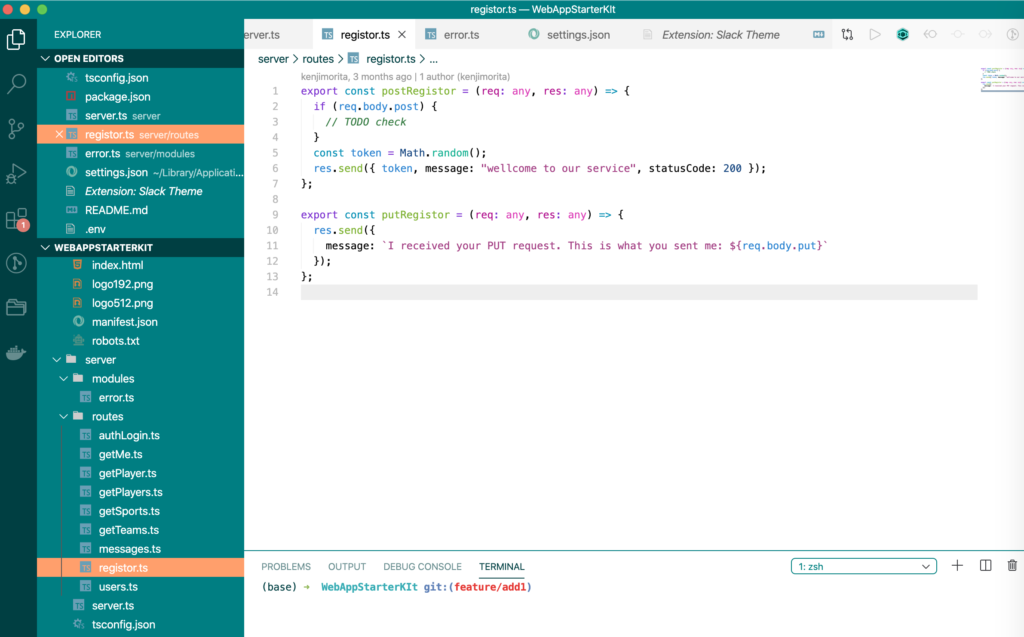Collapse the WEBAPPSTARTERKIT folder tree
Image resolution: width=1024 pixels, height=637 pixels.
[x=45, y=247]
